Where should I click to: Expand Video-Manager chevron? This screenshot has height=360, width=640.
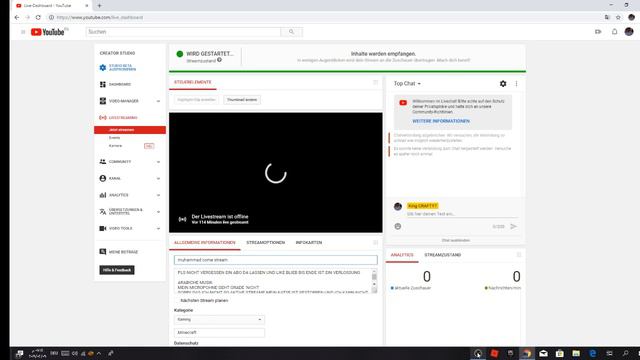coord(158,101)
